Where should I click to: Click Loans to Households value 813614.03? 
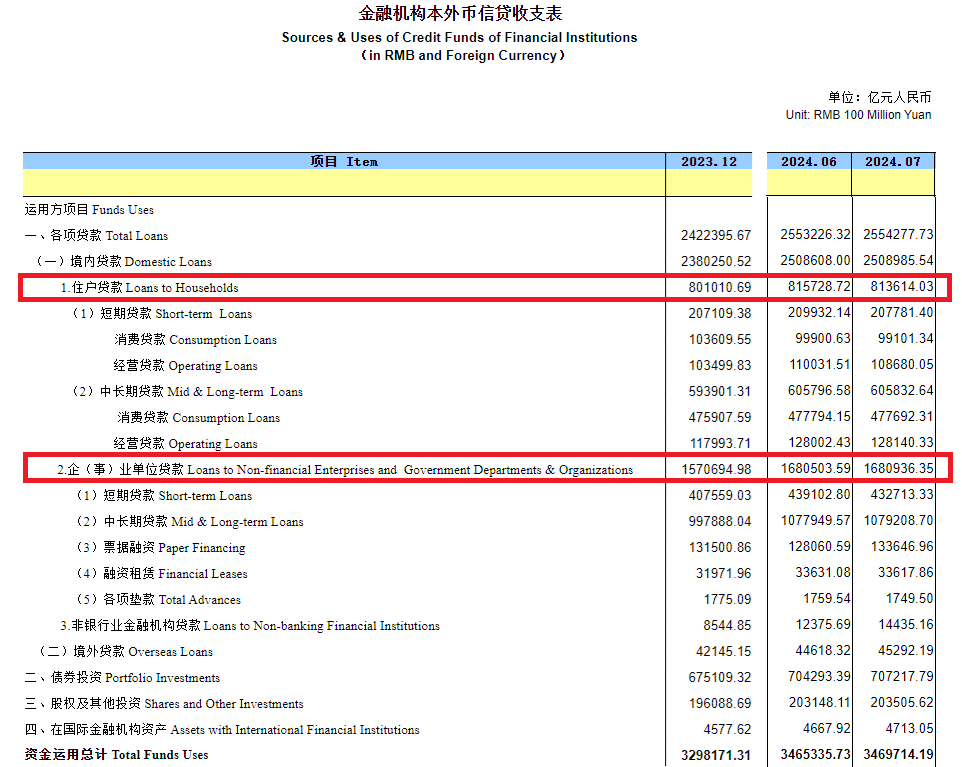902,287
